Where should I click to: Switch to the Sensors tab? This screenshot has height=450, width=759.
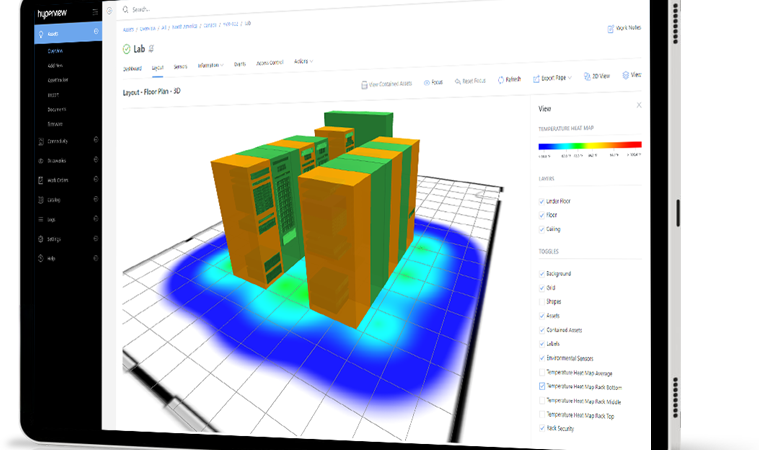pyautogui.click(x=181, y=66)
